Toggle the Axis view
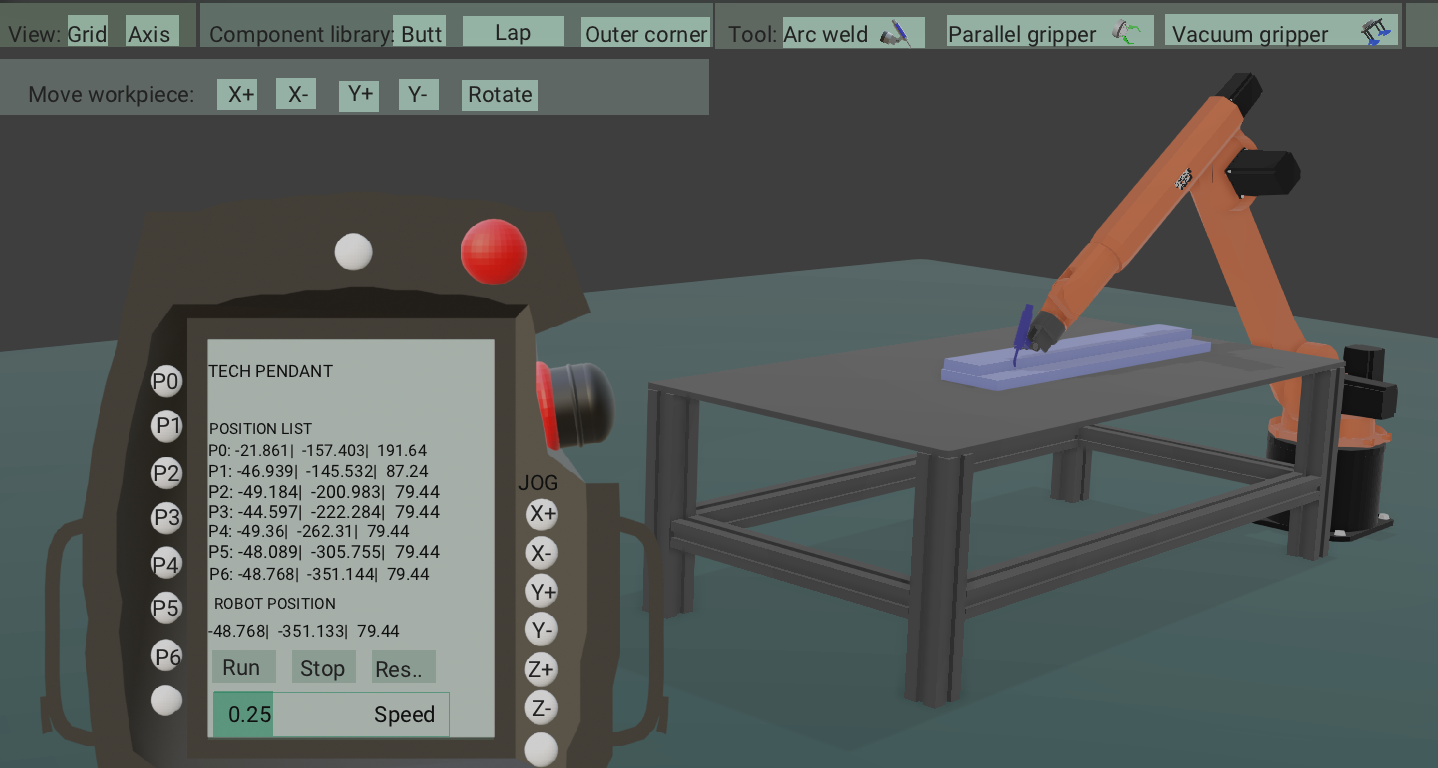The height and width of the screenshot is (768, 1438). pos(152,33)
